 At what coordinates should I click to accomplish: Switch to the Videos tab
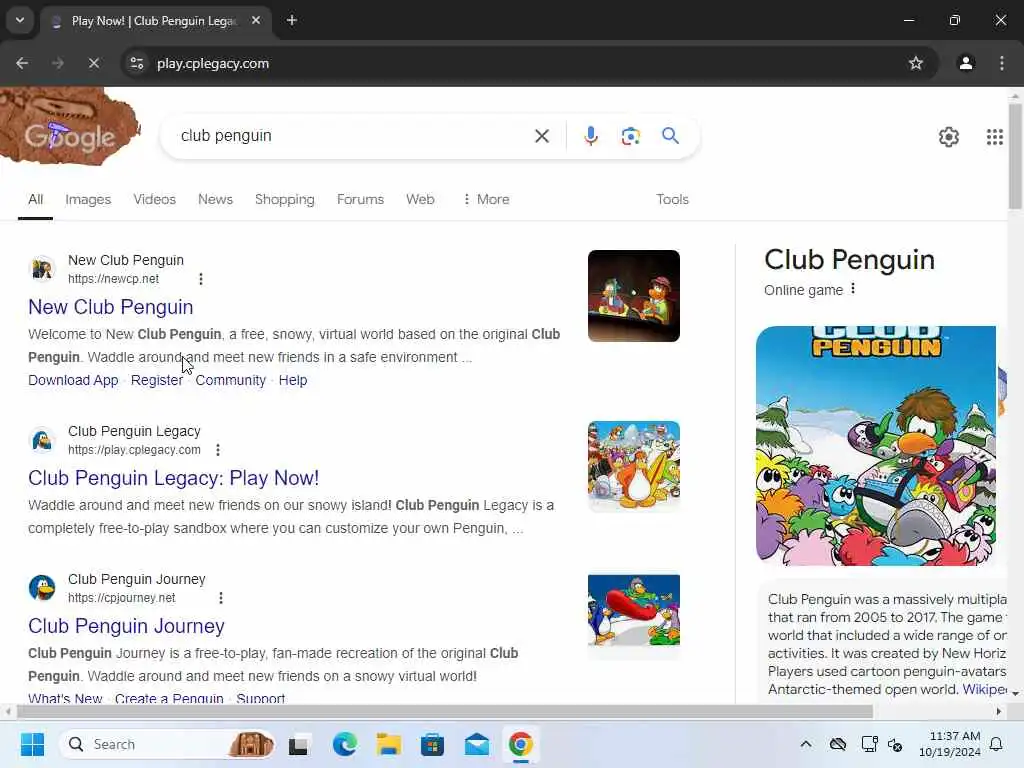tap(155, 199)
